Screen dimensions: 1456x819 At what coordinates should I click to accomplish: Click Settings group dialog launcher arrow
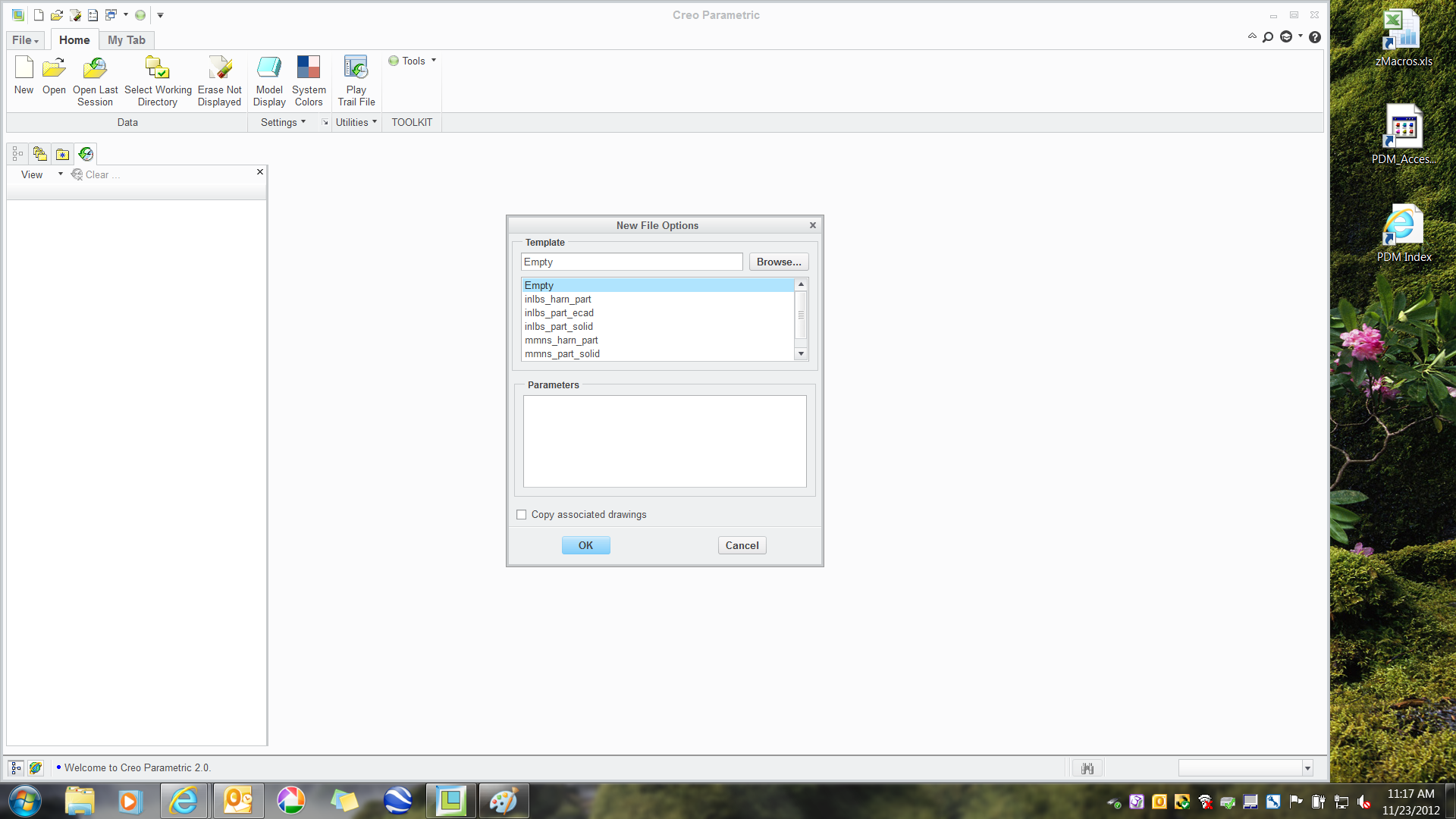pos(325,122)
